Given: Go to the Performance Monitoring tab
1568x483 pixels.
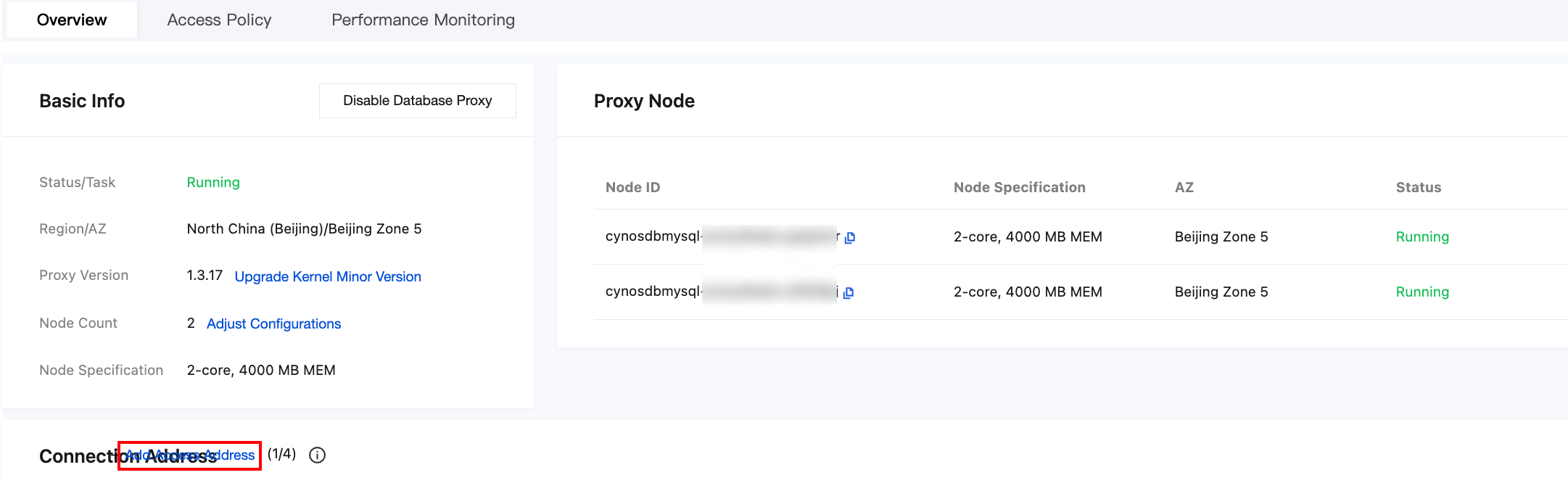Looking at the screenshot, I should pyautogui.click(x=423, y=20).
